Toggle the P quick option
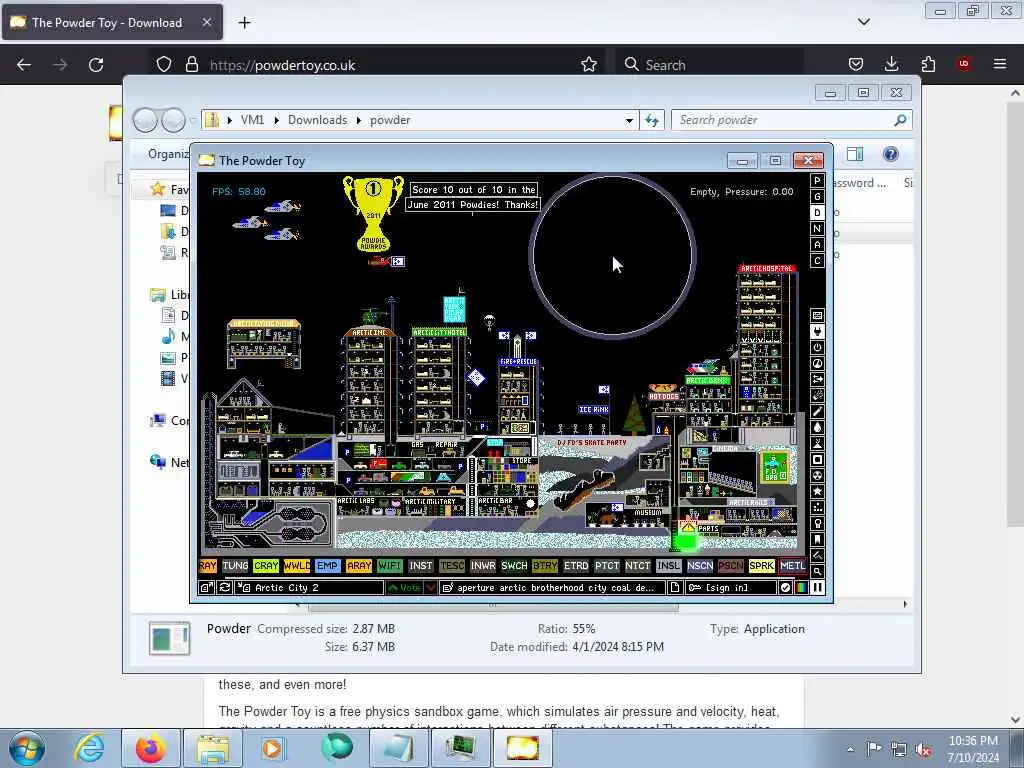The image size is (1024, 768). click(x=817, y=181)
